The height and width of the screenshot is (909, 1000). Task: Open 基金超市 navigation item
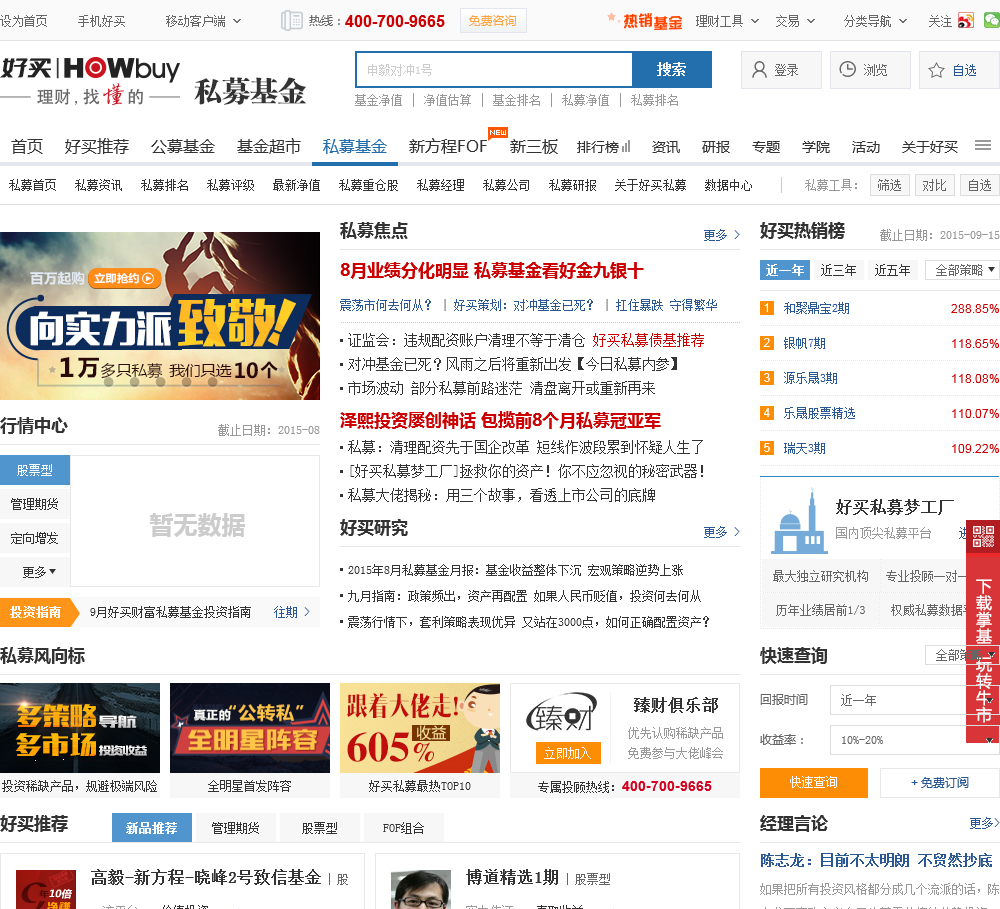click(x=268, y=147)
